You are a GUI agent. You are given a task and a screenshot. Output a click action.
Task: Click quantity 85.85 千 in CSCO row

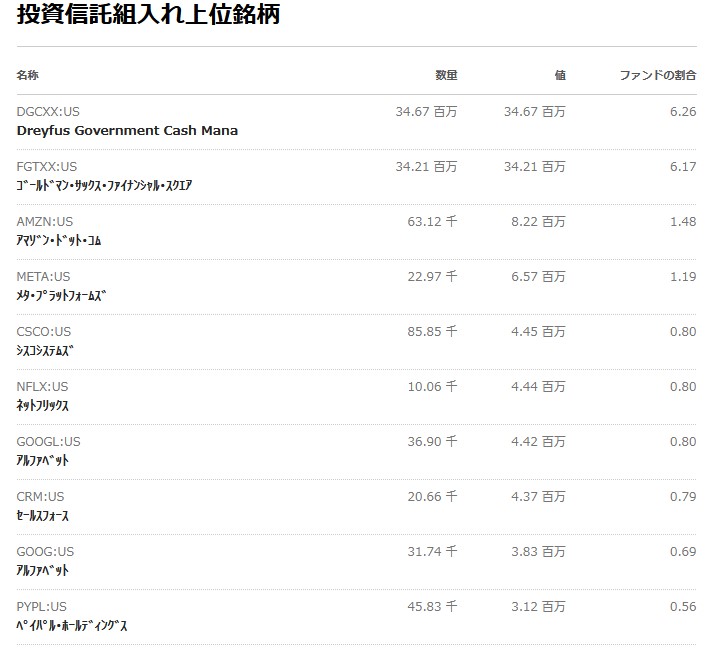(432, 332)
